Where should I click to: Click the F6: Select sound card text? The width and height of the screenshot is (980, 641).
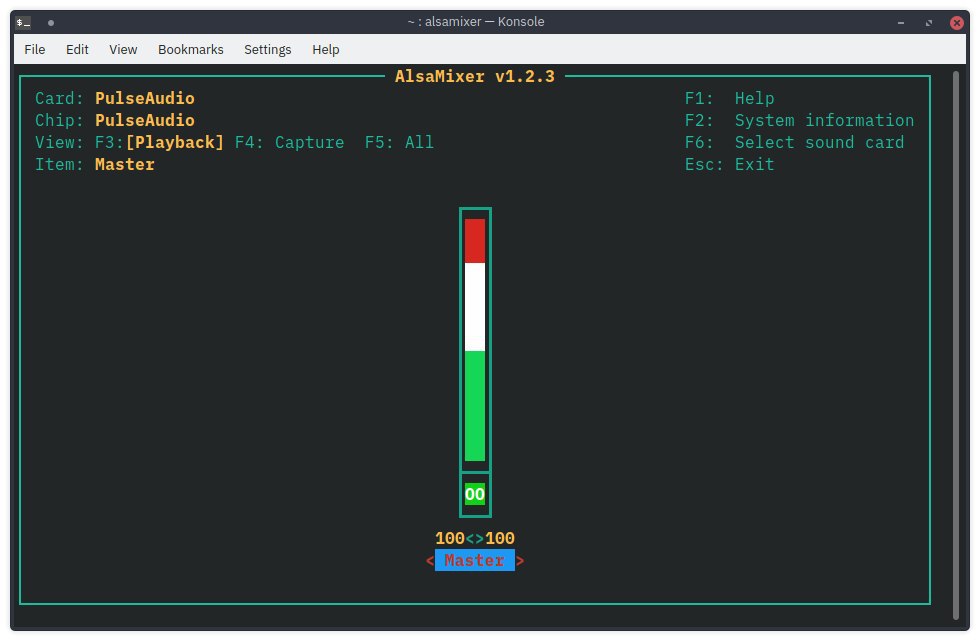pos(794,142)
